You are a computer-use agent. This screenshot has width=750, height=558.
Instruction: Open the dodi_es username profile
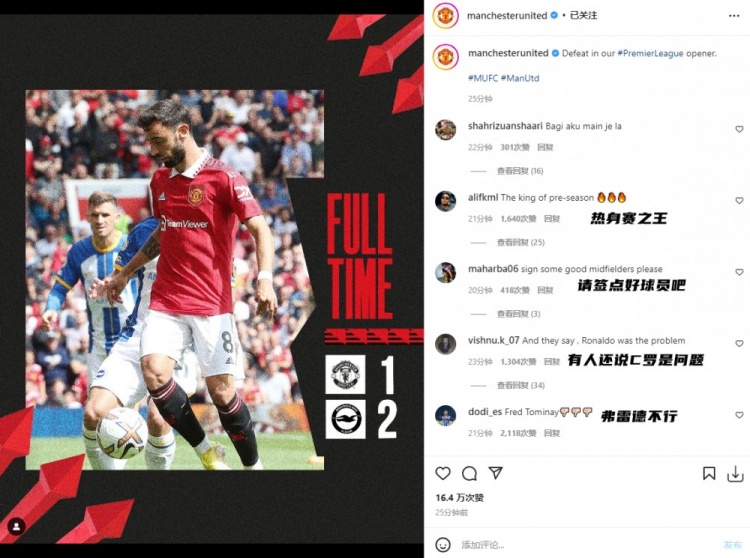pos(485,412)
